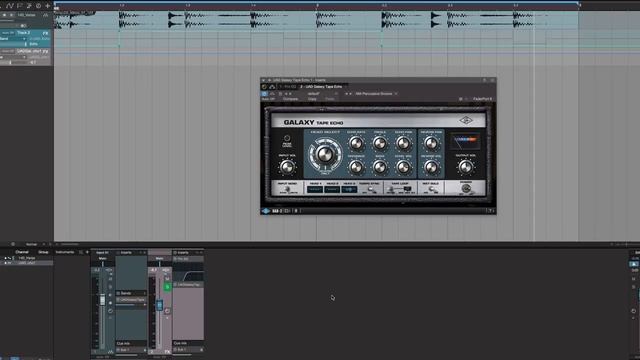
Task: Click the Feedback knob
Action: click(356, 167)
